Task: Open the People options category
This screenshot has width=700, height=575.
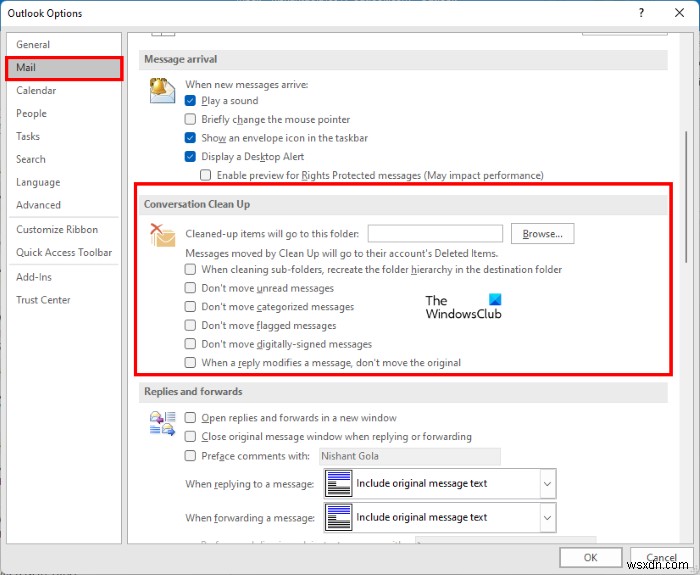Action: tap(64, 113)
